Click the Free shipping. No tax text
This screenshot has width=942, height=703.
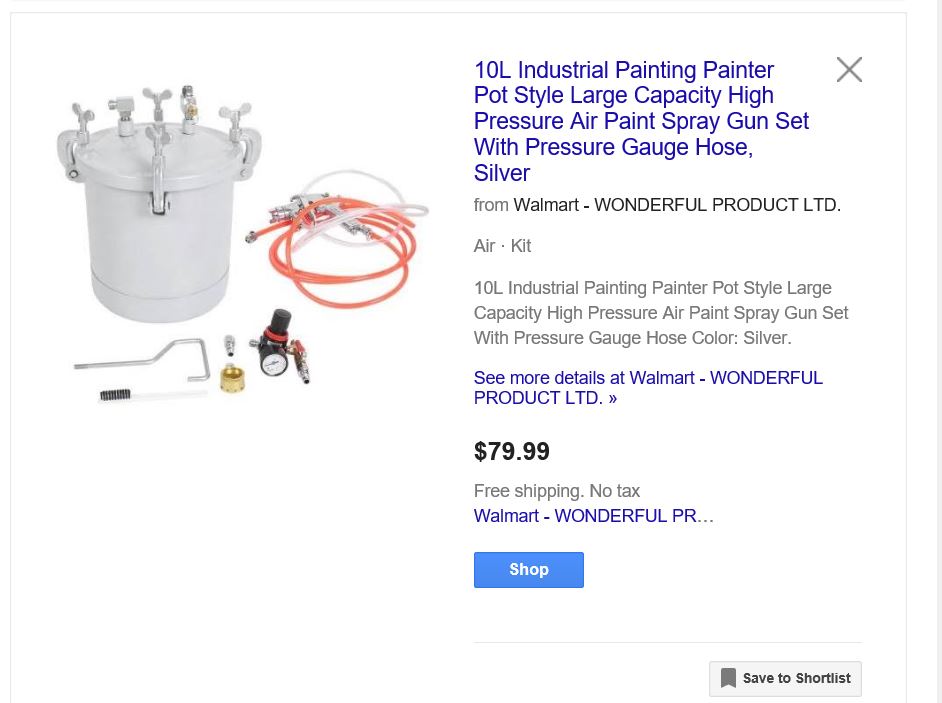coord(556,491)
